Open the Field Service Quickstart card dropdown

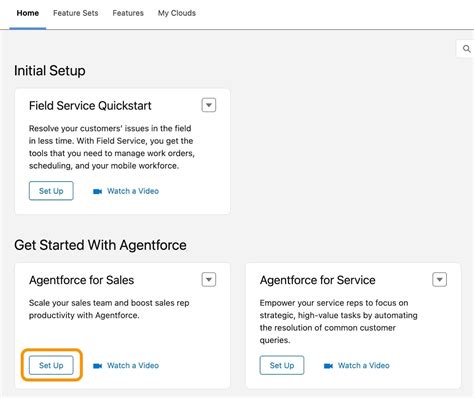(209, 105)
